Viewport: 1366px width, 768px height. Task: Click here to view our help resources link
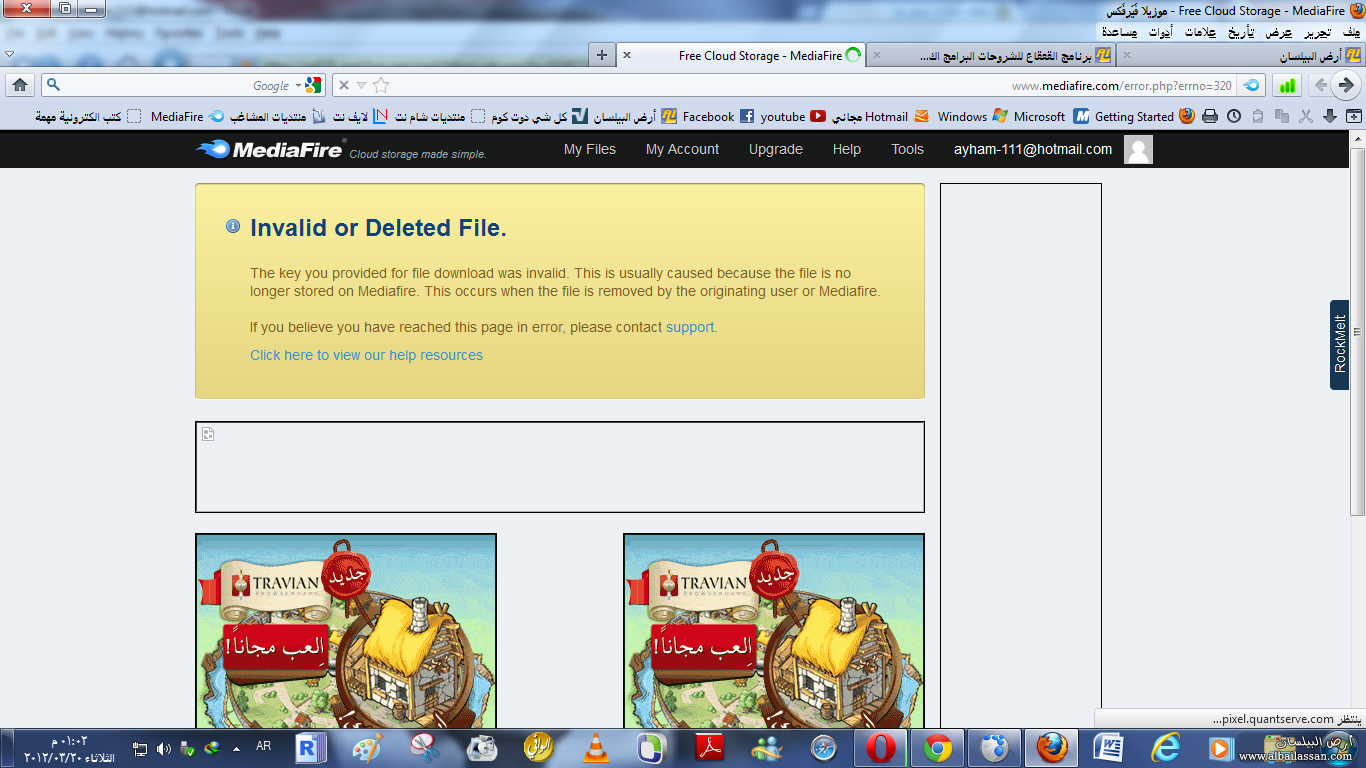point(366,355)
